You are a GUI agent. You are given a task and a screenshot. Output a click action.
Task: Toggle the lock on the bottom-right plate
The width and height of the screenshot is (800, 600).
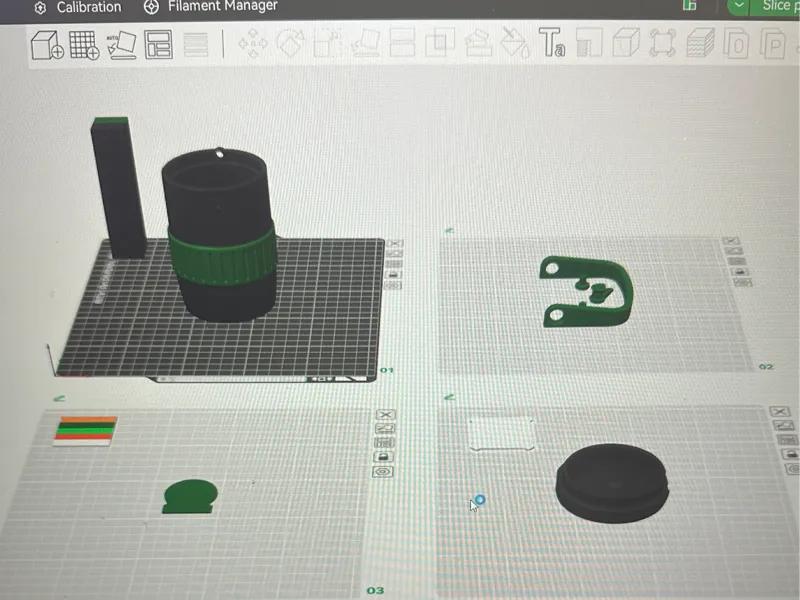pyautogui.click(x=791, y=454)
